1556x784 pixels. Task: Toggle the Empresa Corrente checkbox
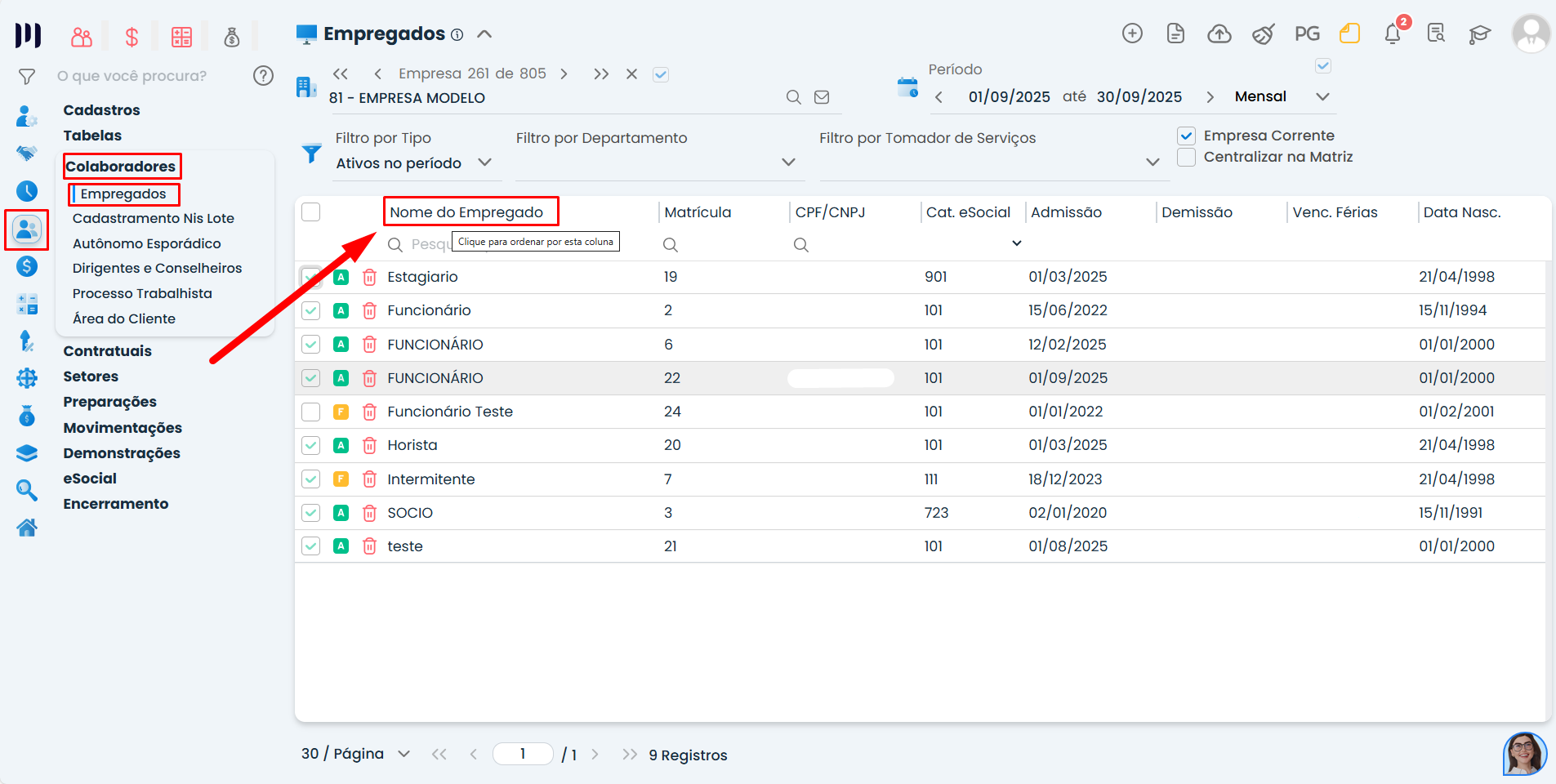tap(1187, 136)
